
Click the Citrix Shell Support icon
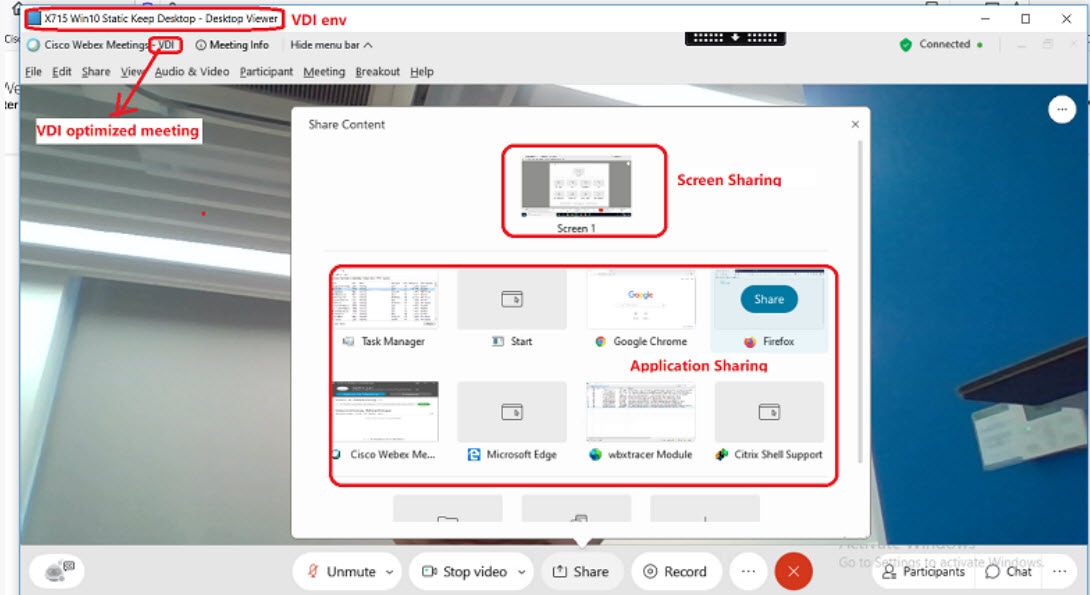(722, 455)
